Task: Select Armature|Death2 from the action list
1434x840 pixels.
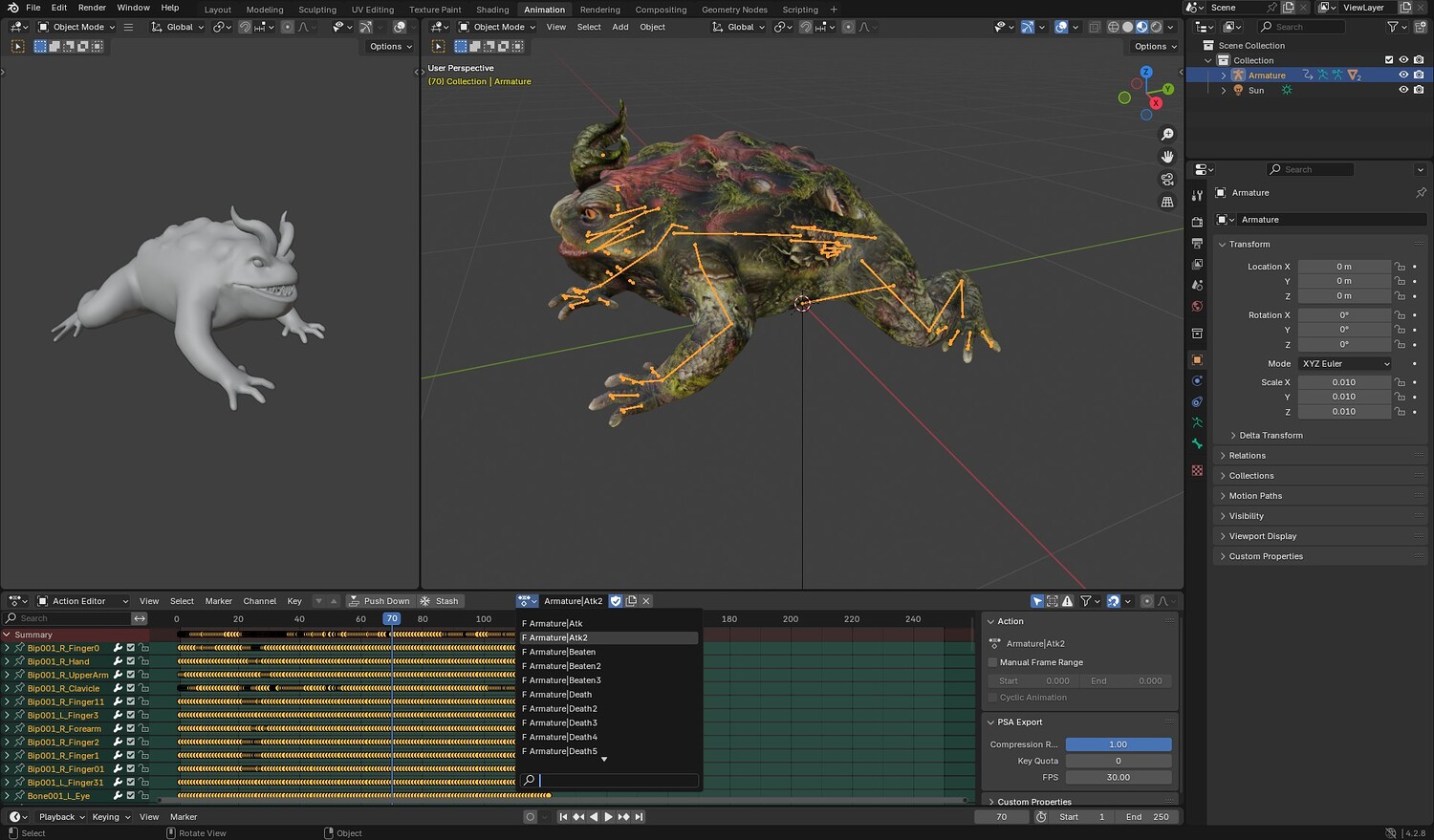Action: (563, 709)
